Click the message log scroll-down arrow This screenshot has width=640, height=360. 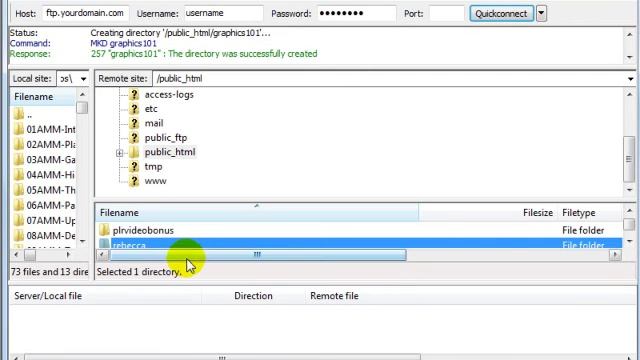tap(630, 57)
